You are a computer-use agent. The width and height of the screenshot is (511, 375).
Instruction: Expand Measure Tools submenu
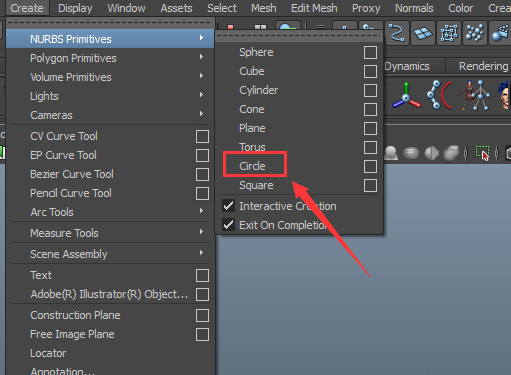pos(110,233)
